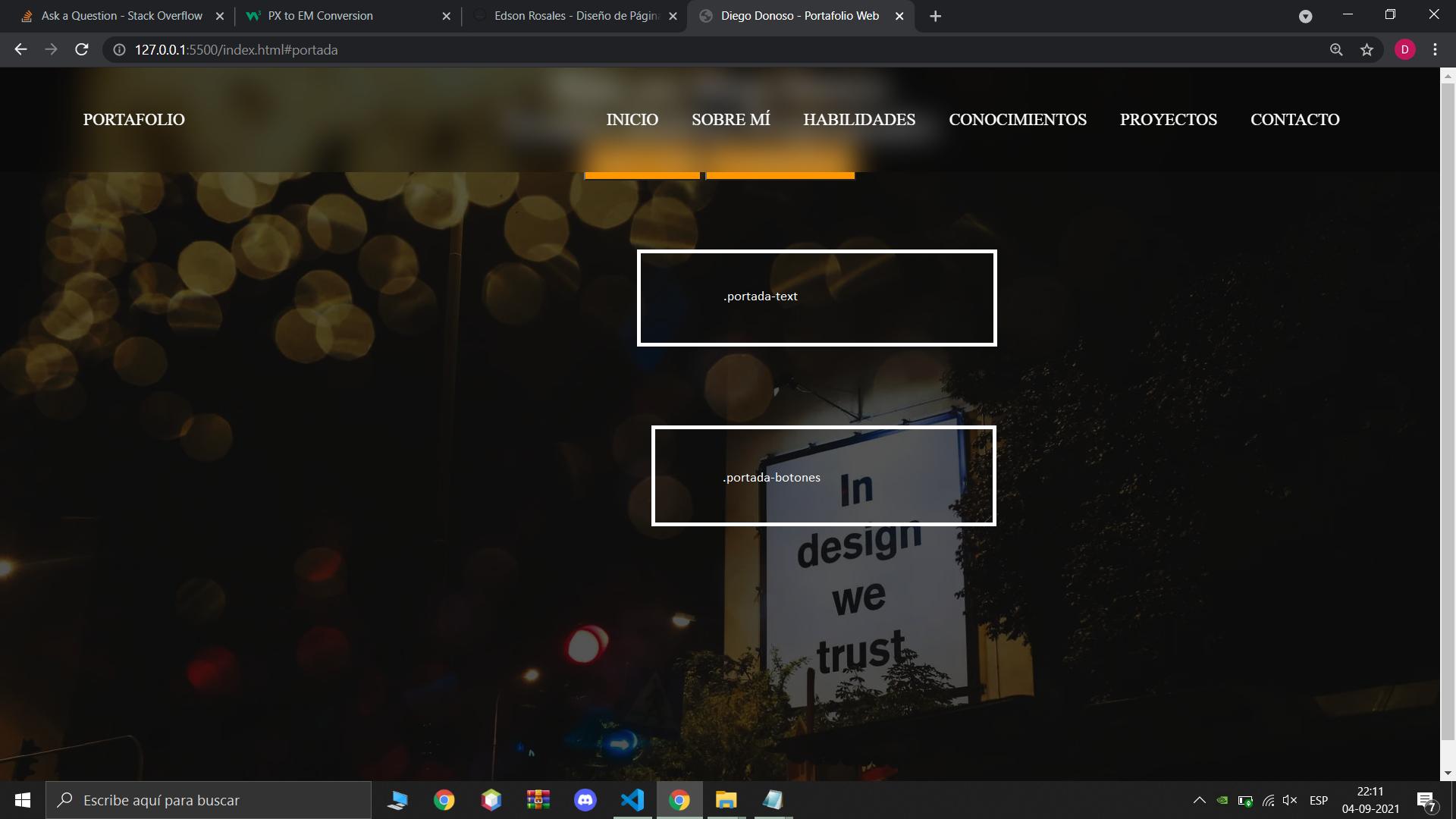Screen dimensions: 1456x819
Task: Toggle the muted volume icon in tray
Action: coord(1289,800)
